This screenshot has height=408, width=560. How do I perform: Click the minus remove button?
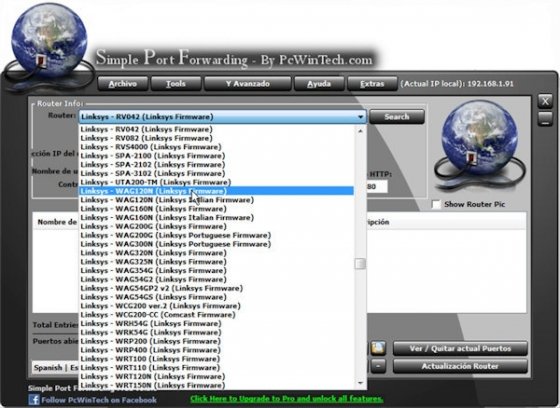[x=378, y=366]
